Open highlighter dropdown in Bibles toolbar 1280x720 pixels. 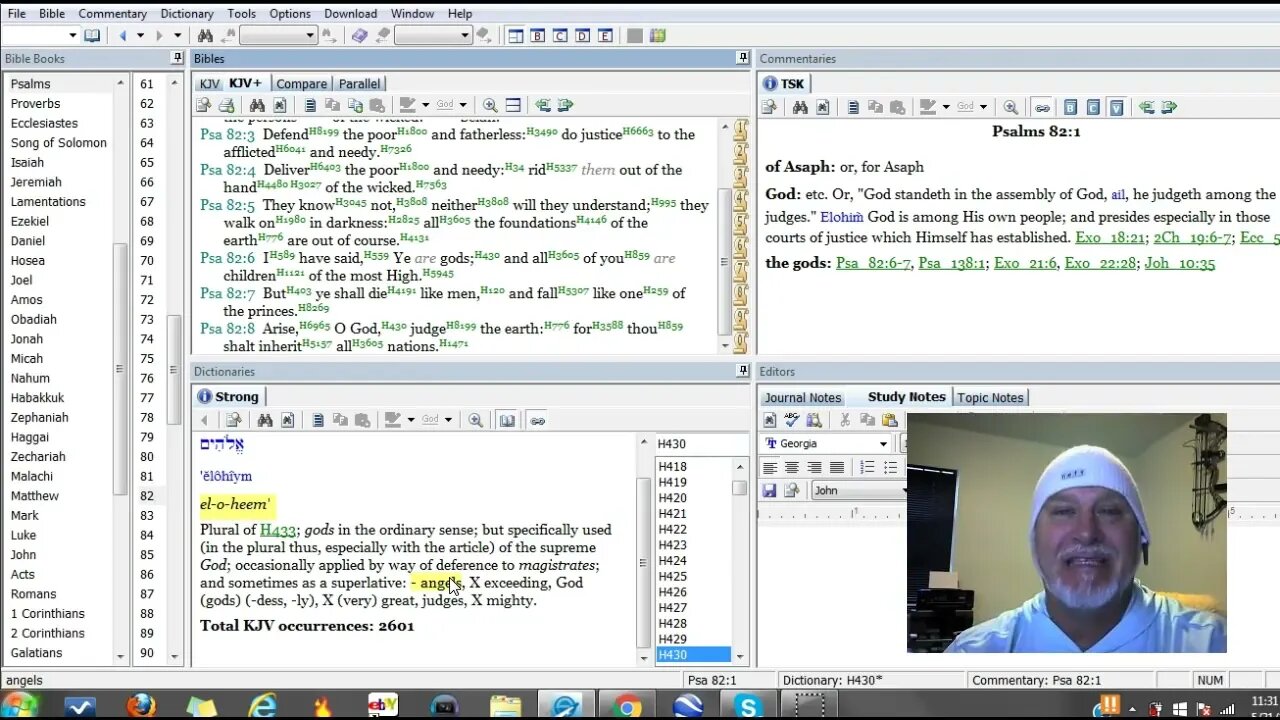(x=426, y=105)
